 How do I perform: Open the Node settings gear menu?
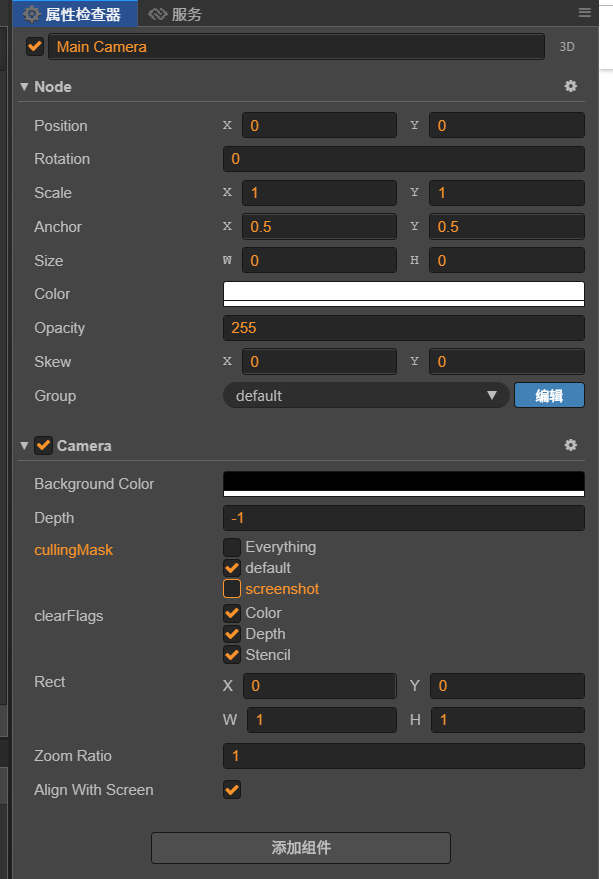(570, 87)
